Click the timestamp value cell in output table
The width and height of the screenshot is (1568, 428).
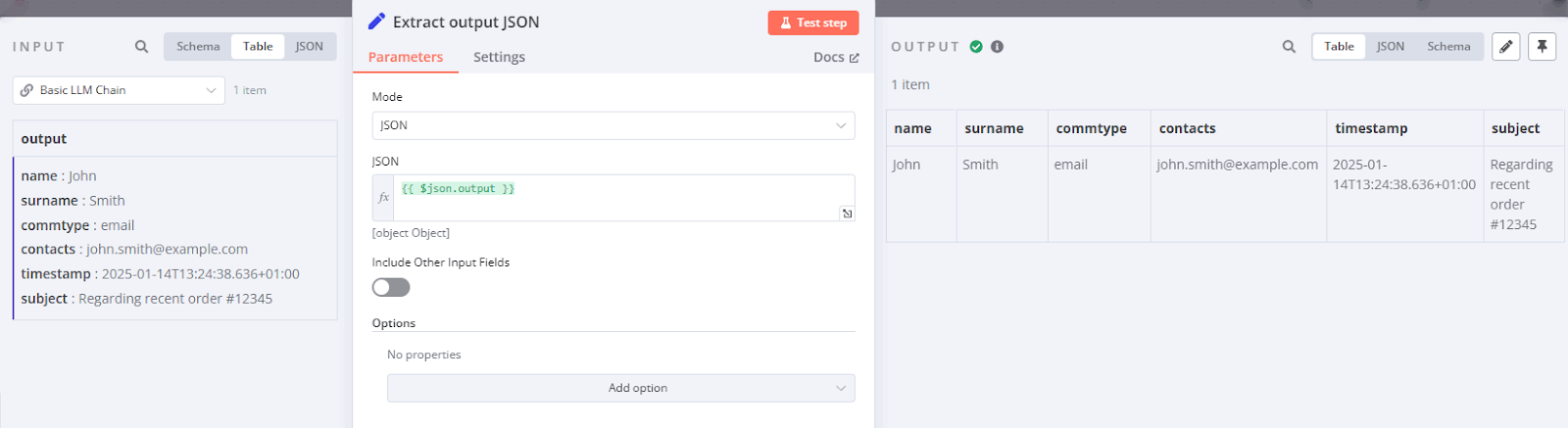pyautogui.click(x=1404, y=194)
